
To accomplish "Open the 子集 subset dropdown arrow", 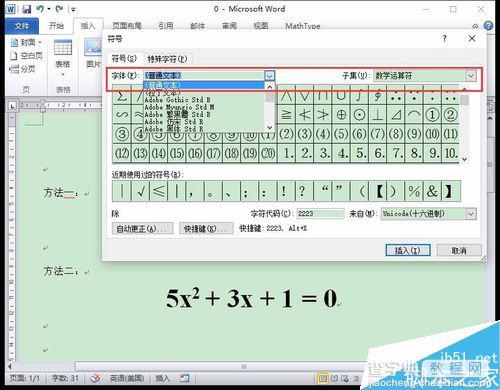I will point(471,76).
